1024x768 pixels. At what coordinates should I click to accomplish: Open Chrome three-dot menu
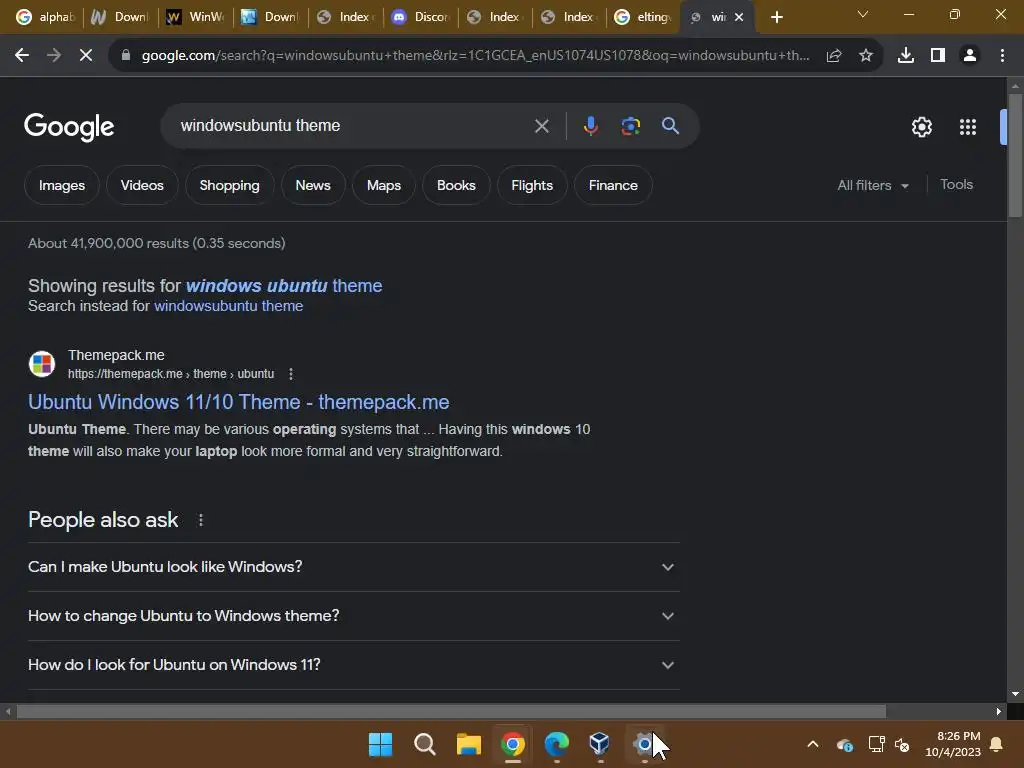click(x=1002, y=56)
